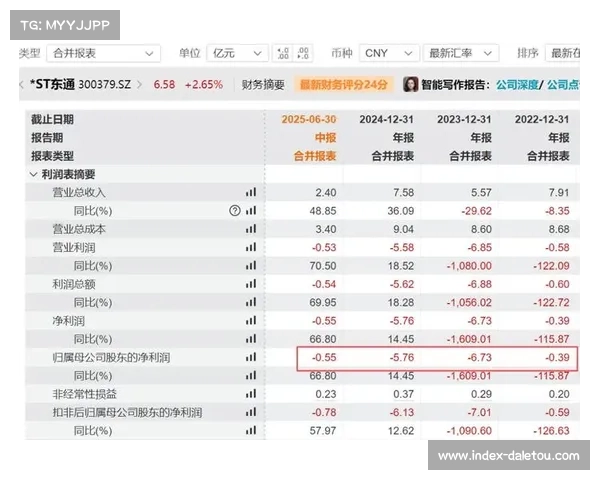The height and width of the screenshot is (480, 600).
Task: Select 2022-12-31 column header
Action: [542, 119]
